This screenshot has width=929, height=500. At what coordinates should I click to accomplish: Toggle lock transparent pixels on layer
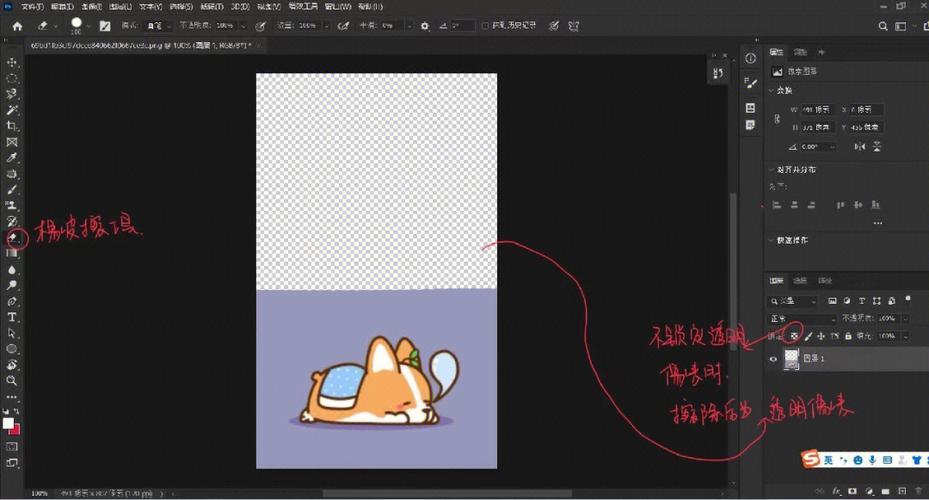[794, 336]
